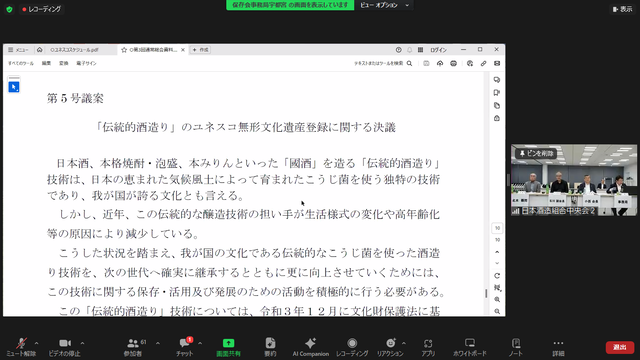Select the pinned participant video thumbnail
Screen dimensions: 640x360
point(574,180)
